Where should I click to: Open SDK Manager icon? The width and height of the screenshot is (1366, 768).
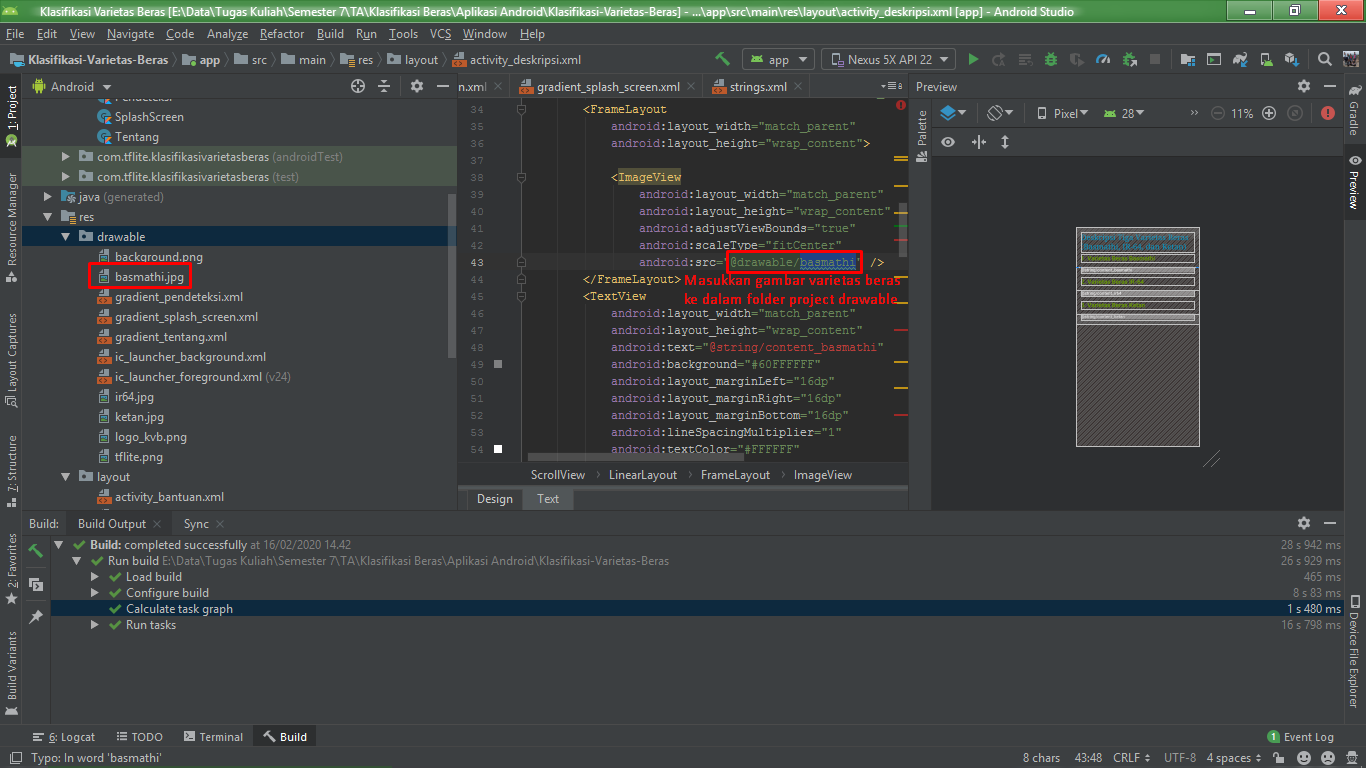coord(1291,59)
